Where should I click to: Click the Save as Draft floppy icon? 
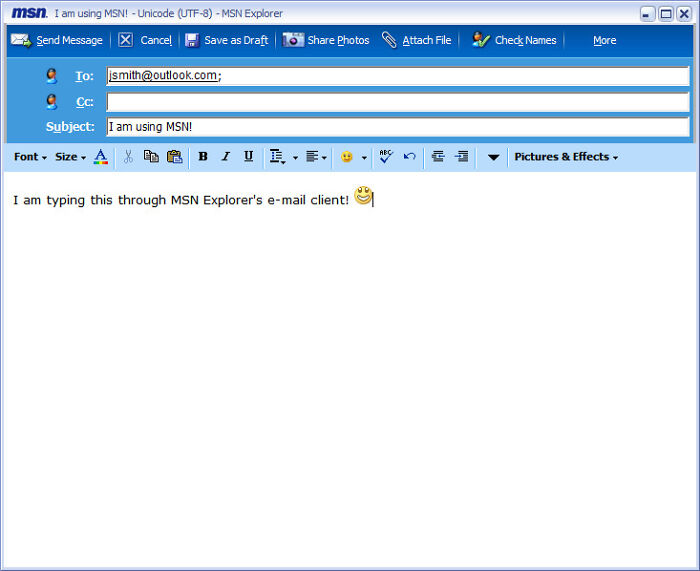192,40
